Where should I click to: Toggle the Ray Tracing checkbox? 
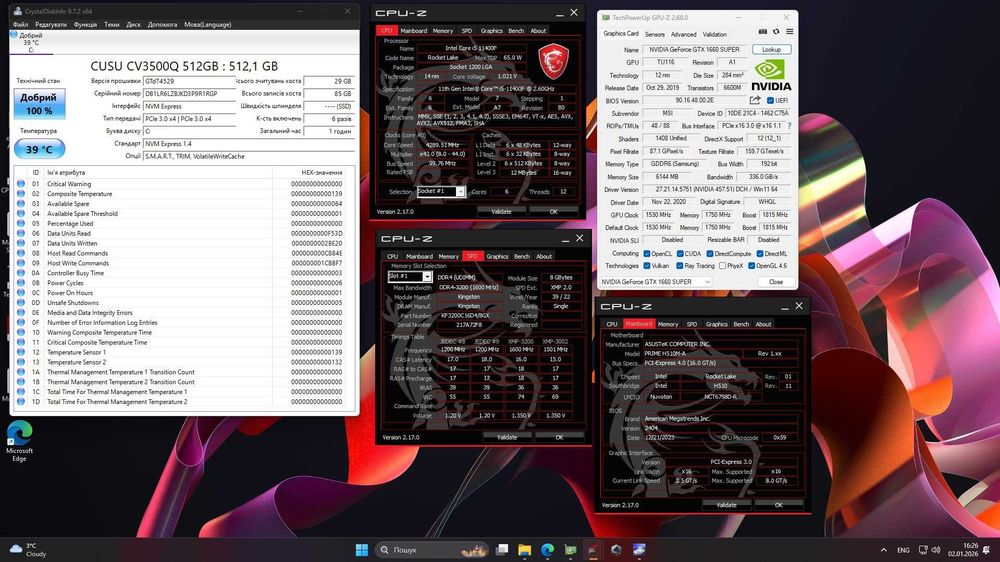click(680, 265)
